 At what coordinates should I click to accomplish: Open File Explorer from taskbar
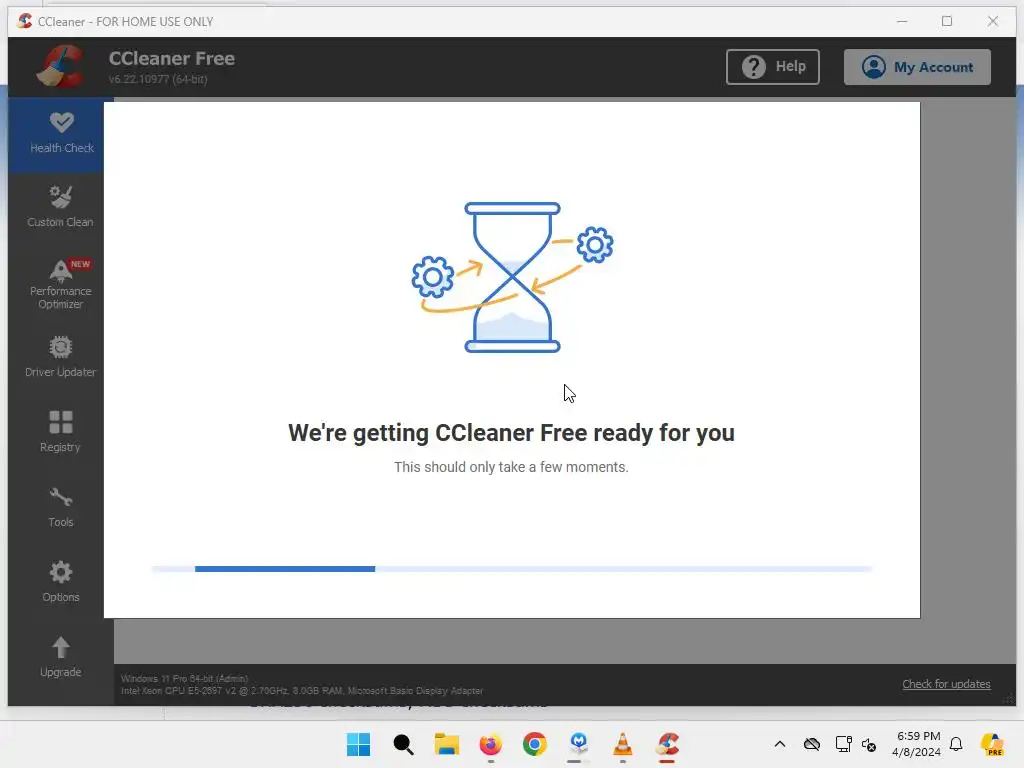coord(447,744)
